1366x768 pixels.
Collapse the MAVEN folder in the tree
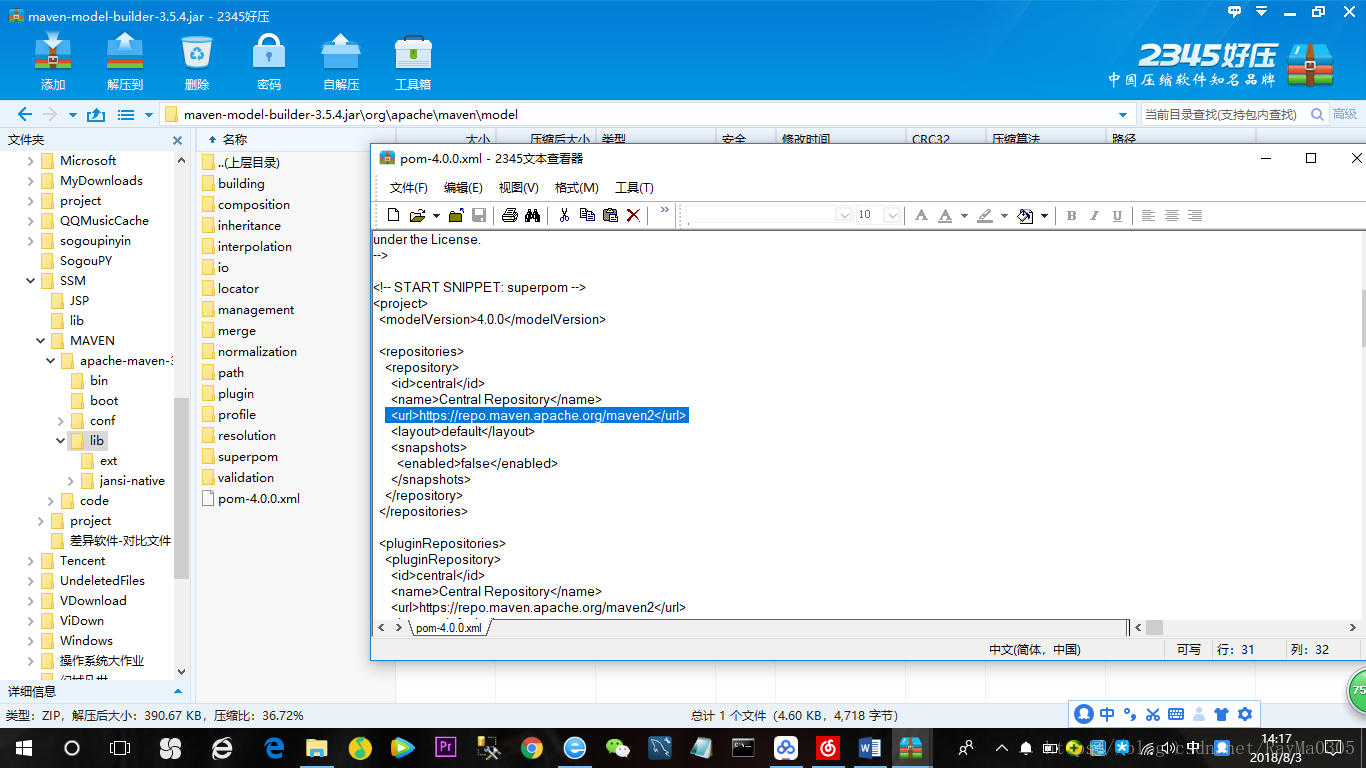coord(41,341)
